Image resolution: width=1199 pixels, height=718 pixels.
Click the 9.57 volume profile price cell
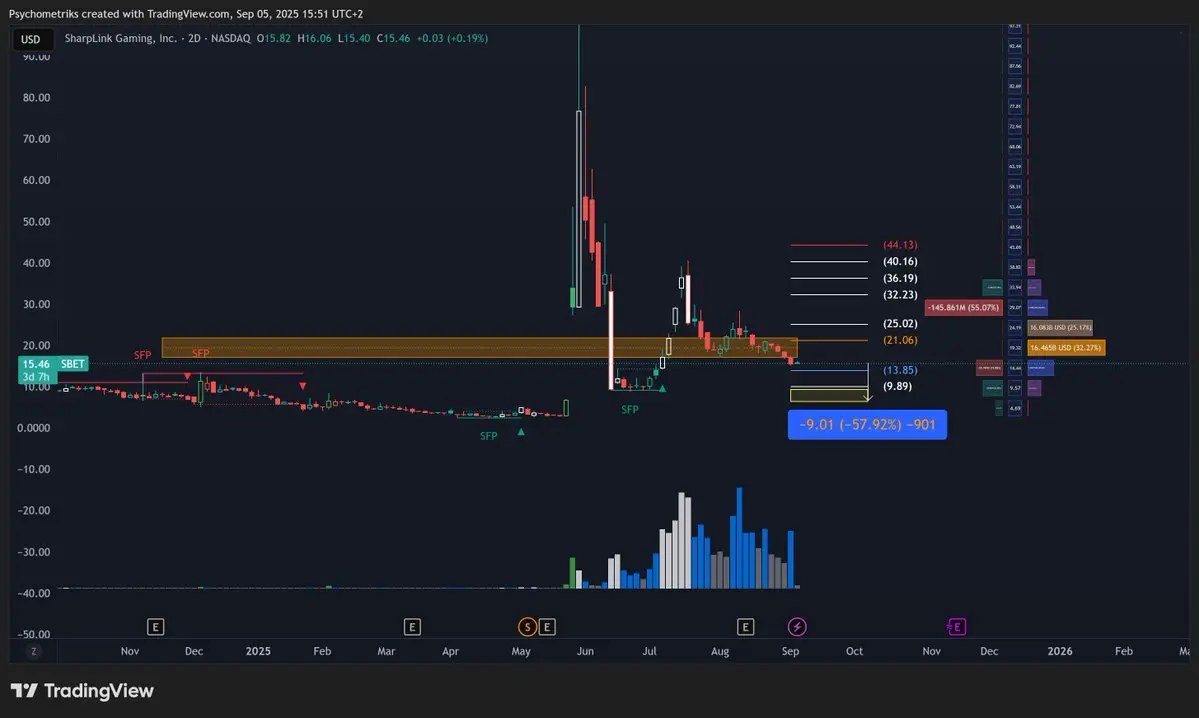click(x=1015, y=388)
